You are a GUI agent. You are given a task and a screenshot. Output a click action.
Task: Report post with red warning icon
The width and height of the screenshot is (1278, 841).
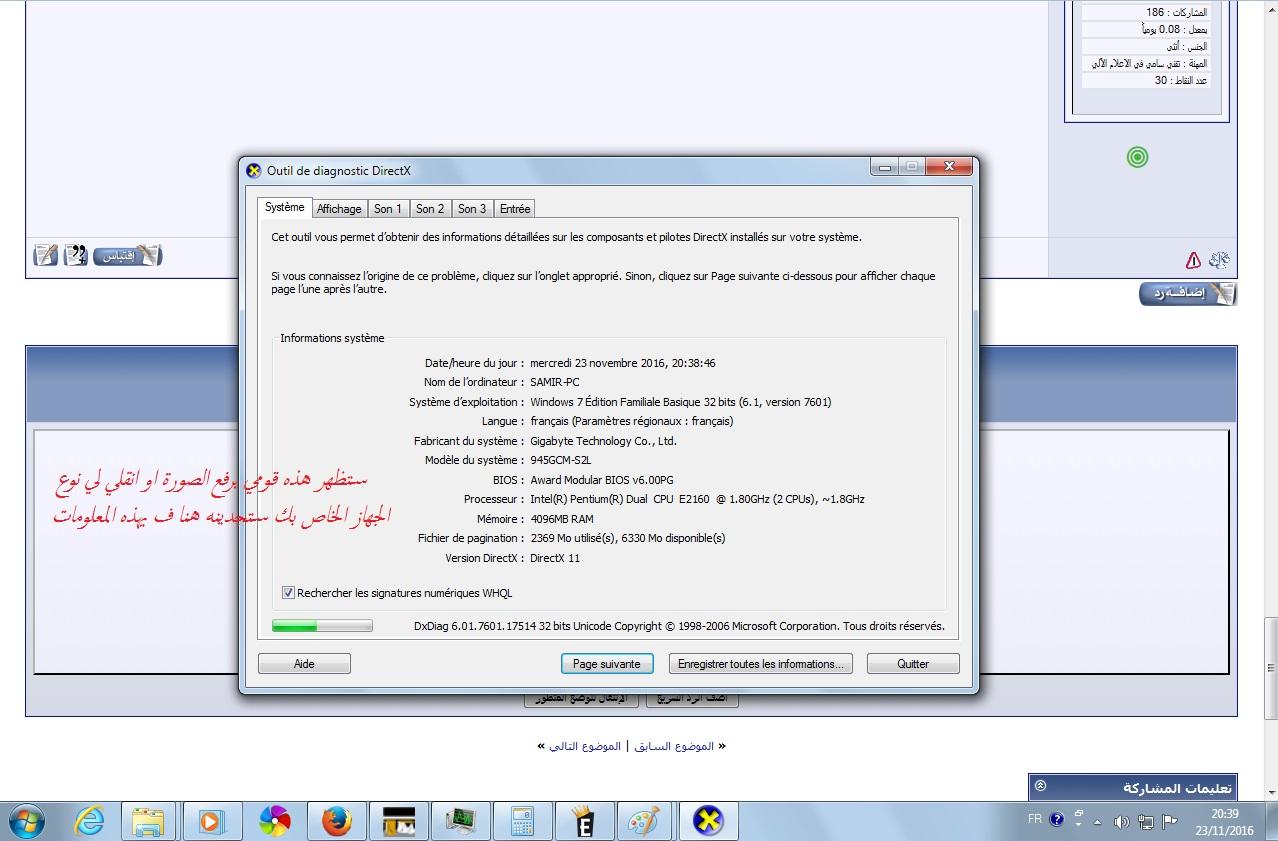(x=1193, y=261)
